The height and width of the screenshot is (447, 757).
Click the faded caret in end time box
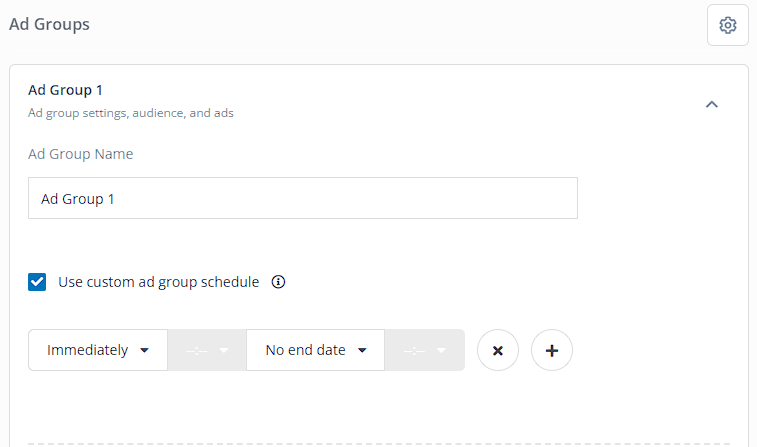pos(441,350)
